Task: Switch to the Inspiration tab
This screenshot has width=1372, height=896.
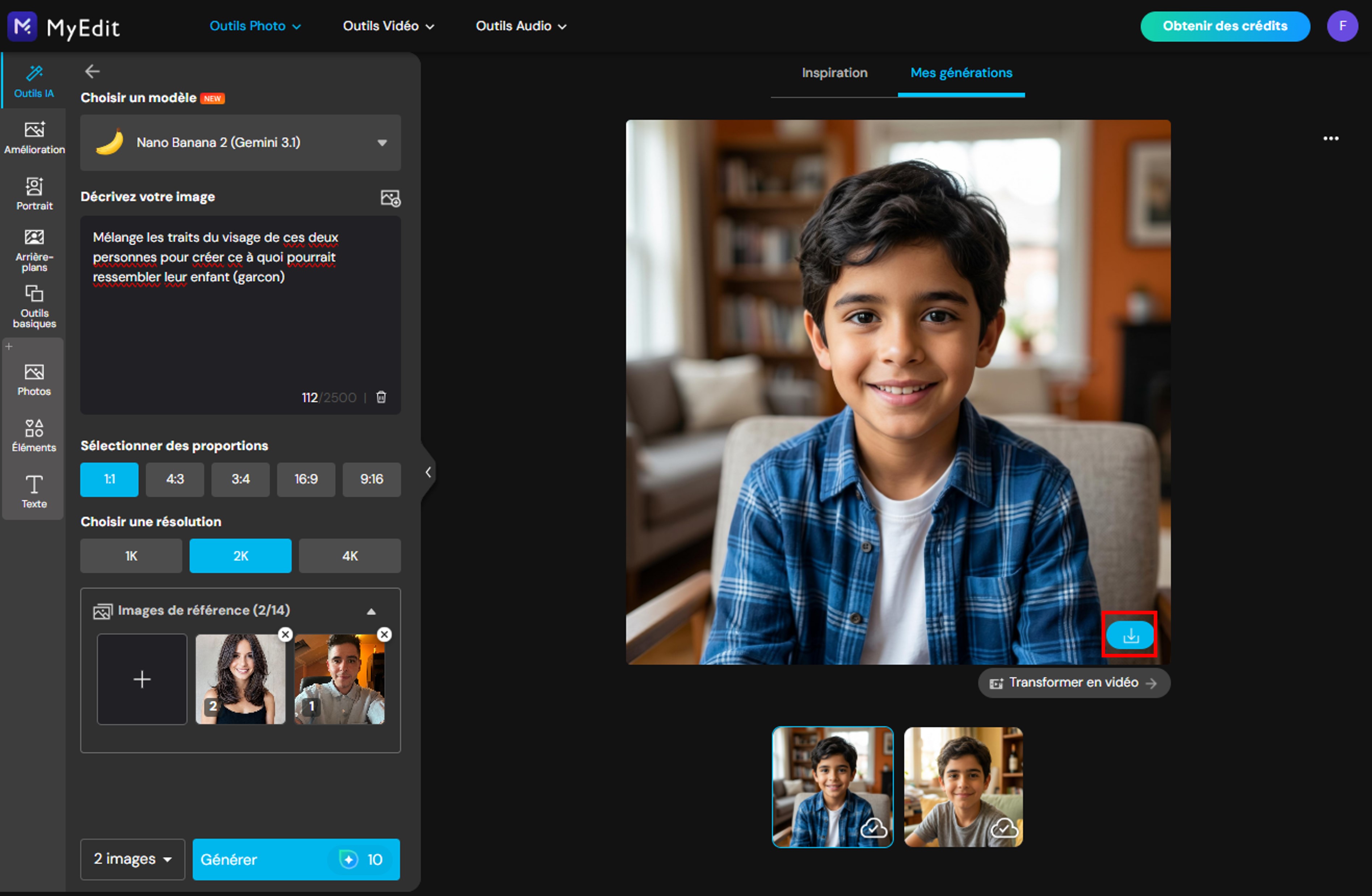Action: pyautogui.click(x=834, y=73)
